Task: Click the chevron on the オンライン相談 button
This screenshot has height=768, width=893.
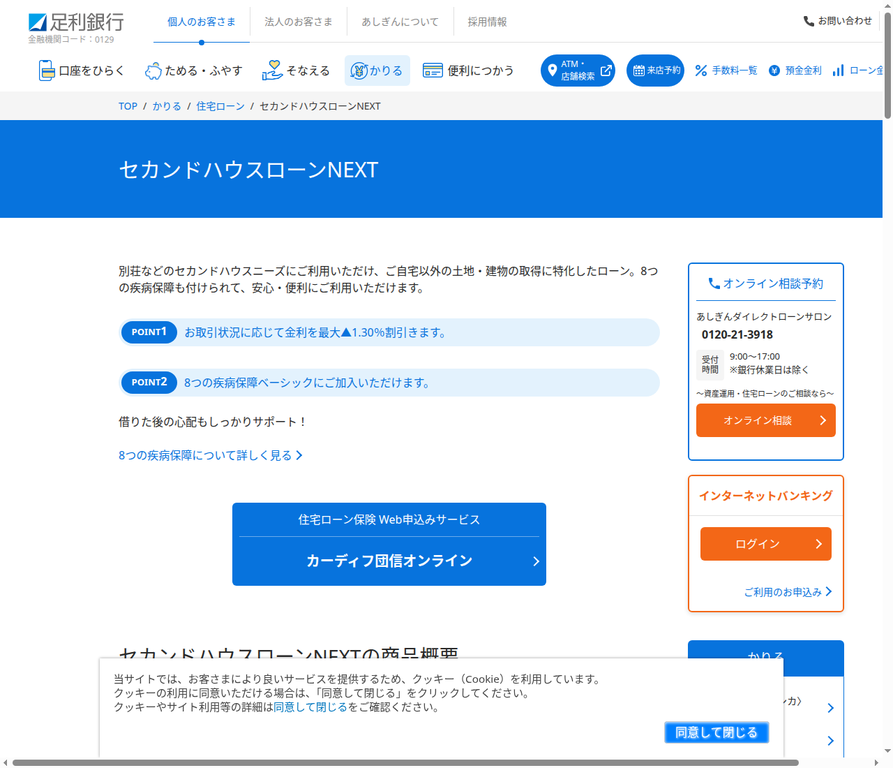Action: 822,420
